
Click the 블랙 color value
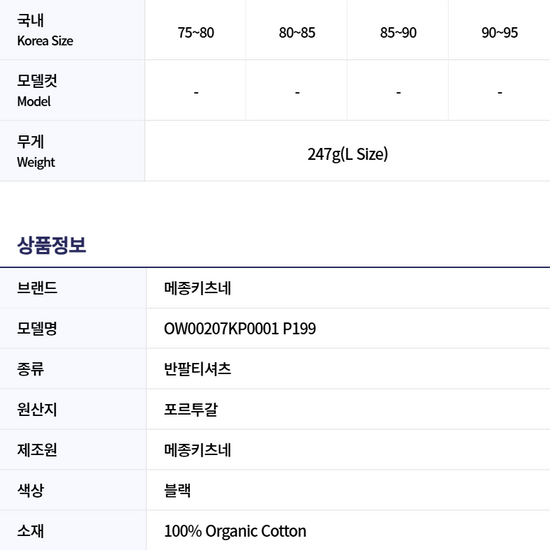pos(177,490)
